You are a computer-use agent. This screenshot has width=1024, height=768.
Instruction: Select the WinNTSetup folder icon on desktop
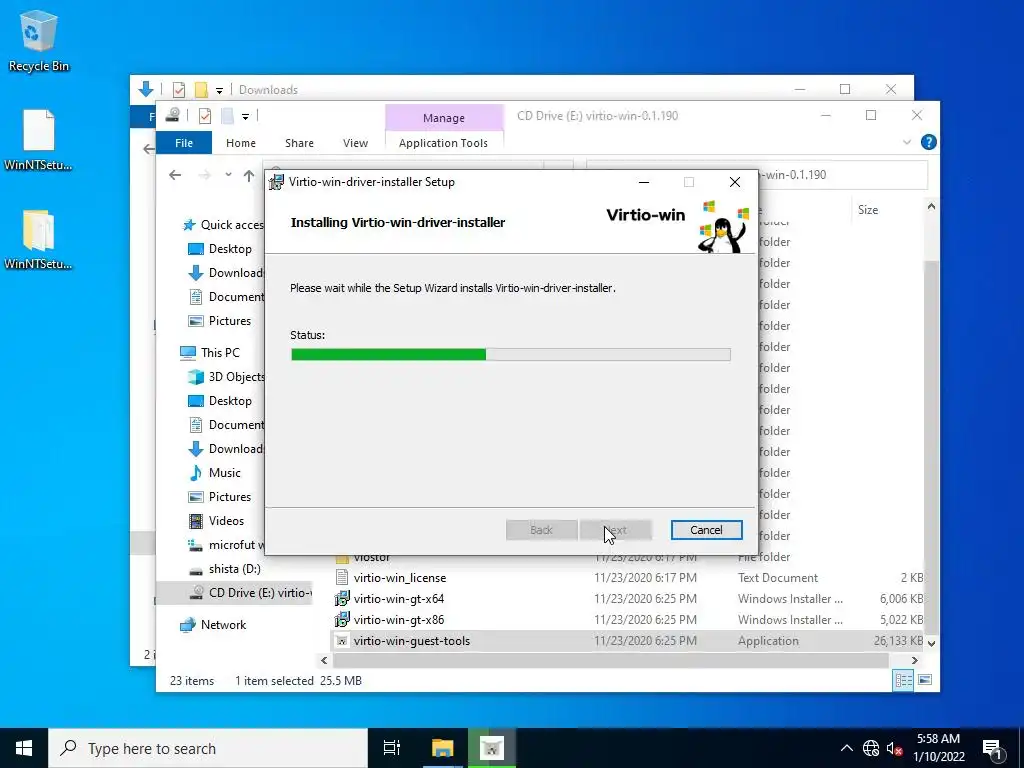[x=39, y=240]
